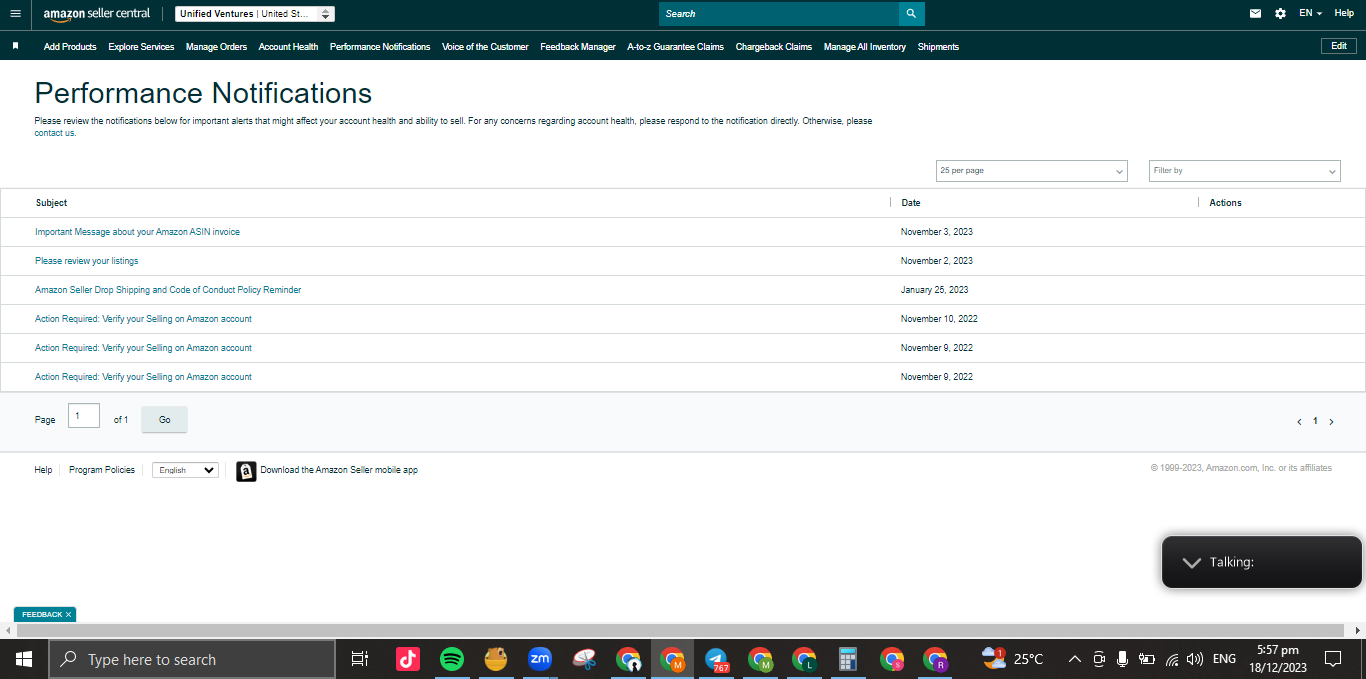Show hidden system tray icons
The height and width of the screenshot is (679, 1366).
pos(1075,660)
